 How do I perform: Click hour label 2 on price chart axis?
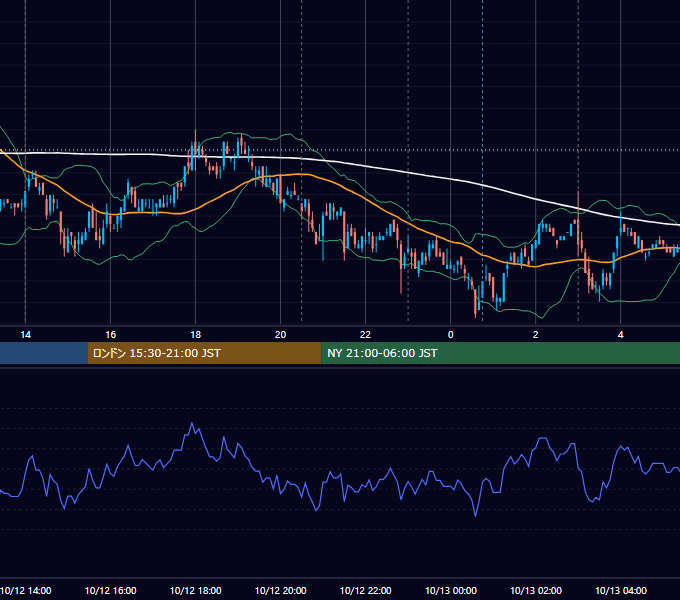[536, 334]
